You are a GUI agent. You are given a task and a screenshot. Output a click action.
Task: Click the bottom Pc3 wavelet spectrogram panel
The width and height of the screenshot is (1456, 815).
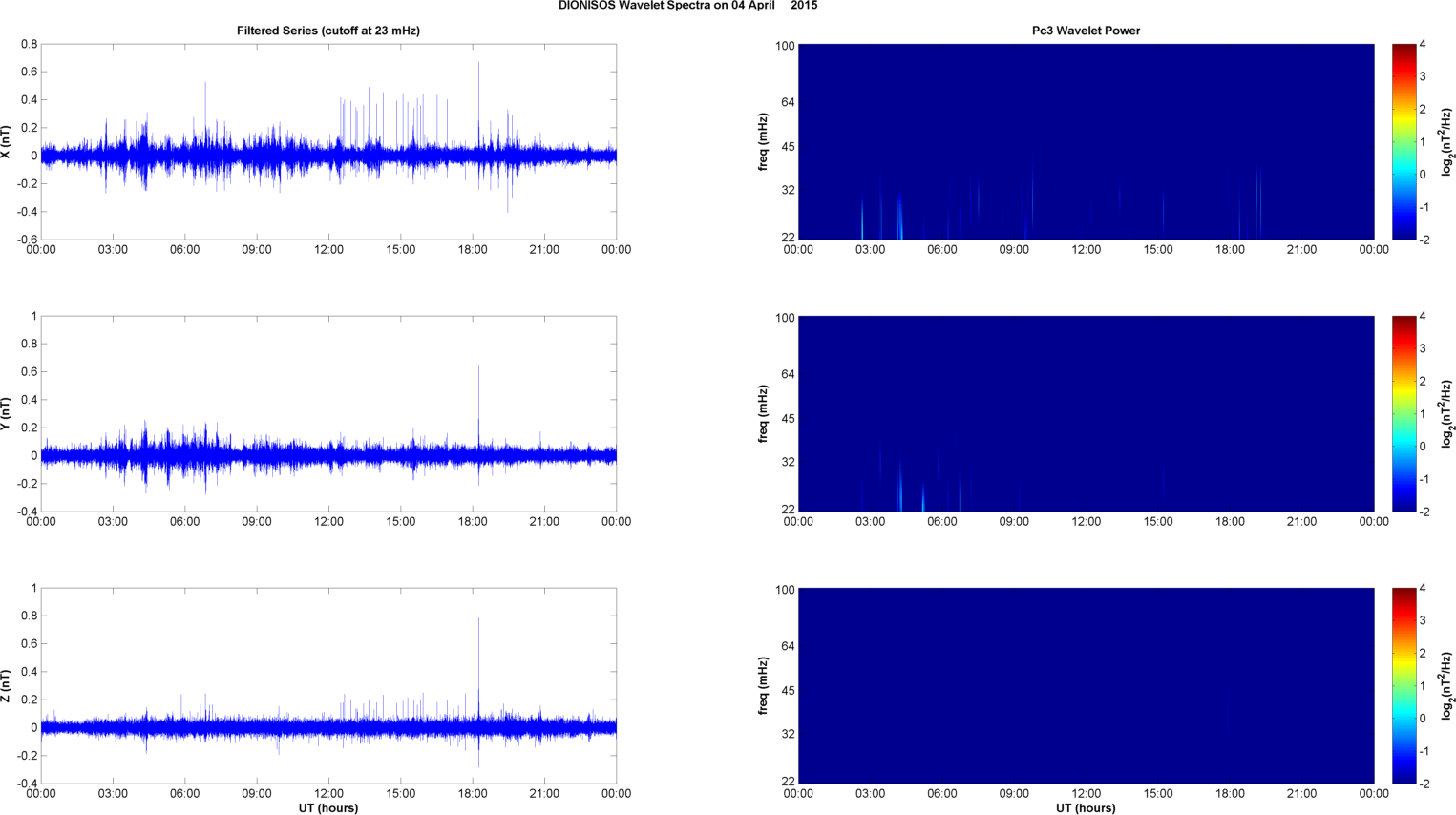pos(1086,685)
